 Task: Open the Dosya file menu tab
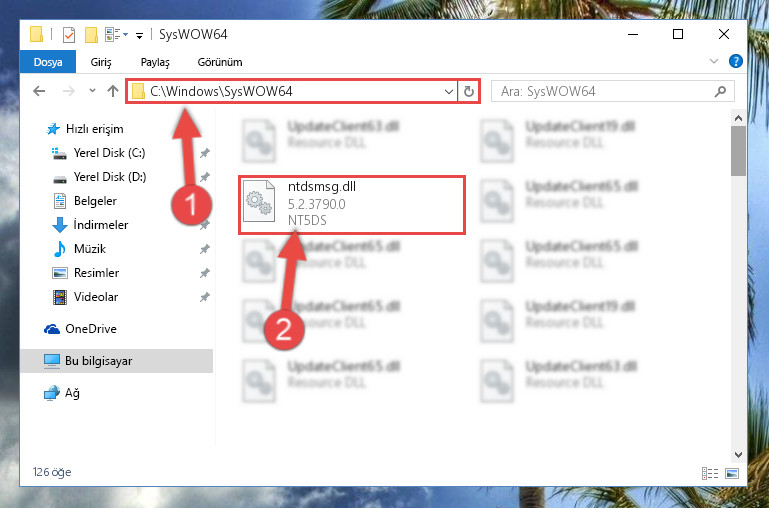pyautogui.click(x=48, y=62)
